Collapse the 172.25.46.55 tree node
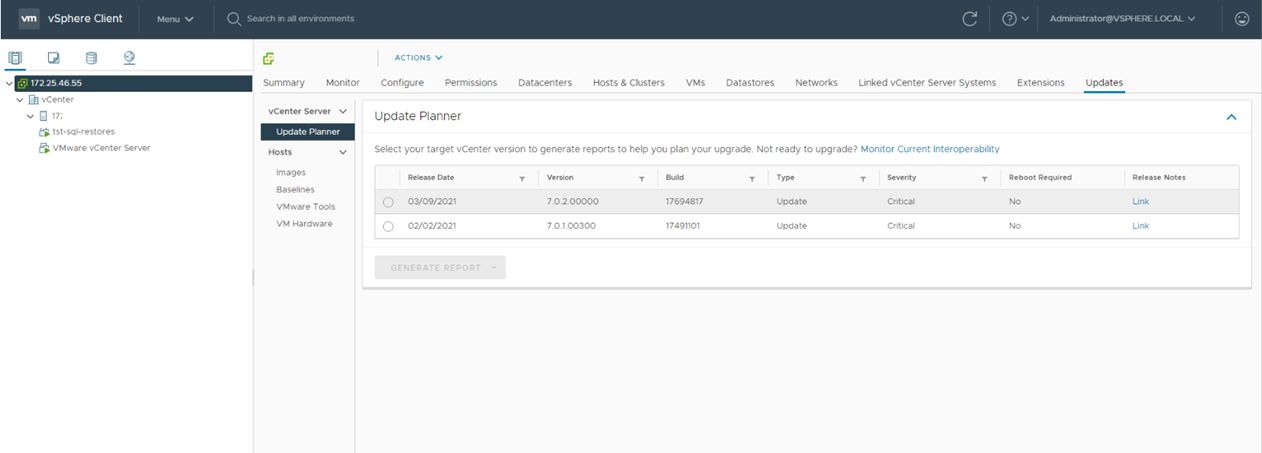This screenshot has height=453, width=1262. [x=9, y=83]
